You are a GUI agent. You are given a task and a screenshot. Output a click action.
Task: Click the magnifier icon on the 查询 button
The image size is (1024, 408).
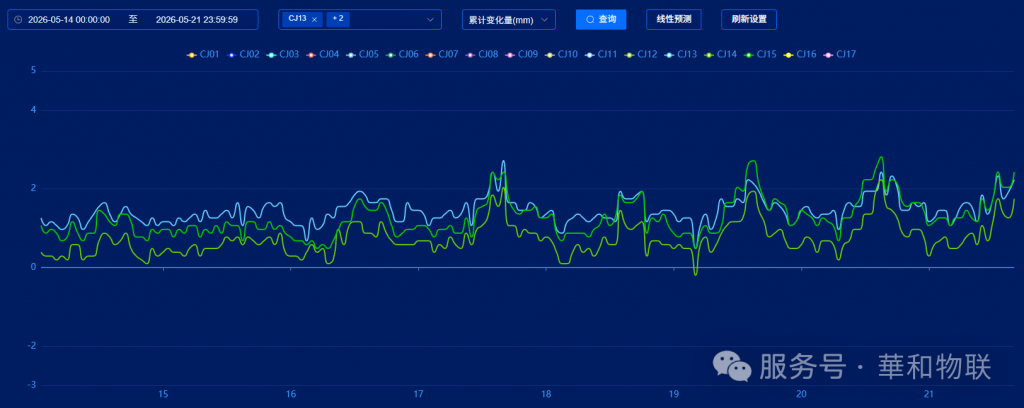click(590, 20)
